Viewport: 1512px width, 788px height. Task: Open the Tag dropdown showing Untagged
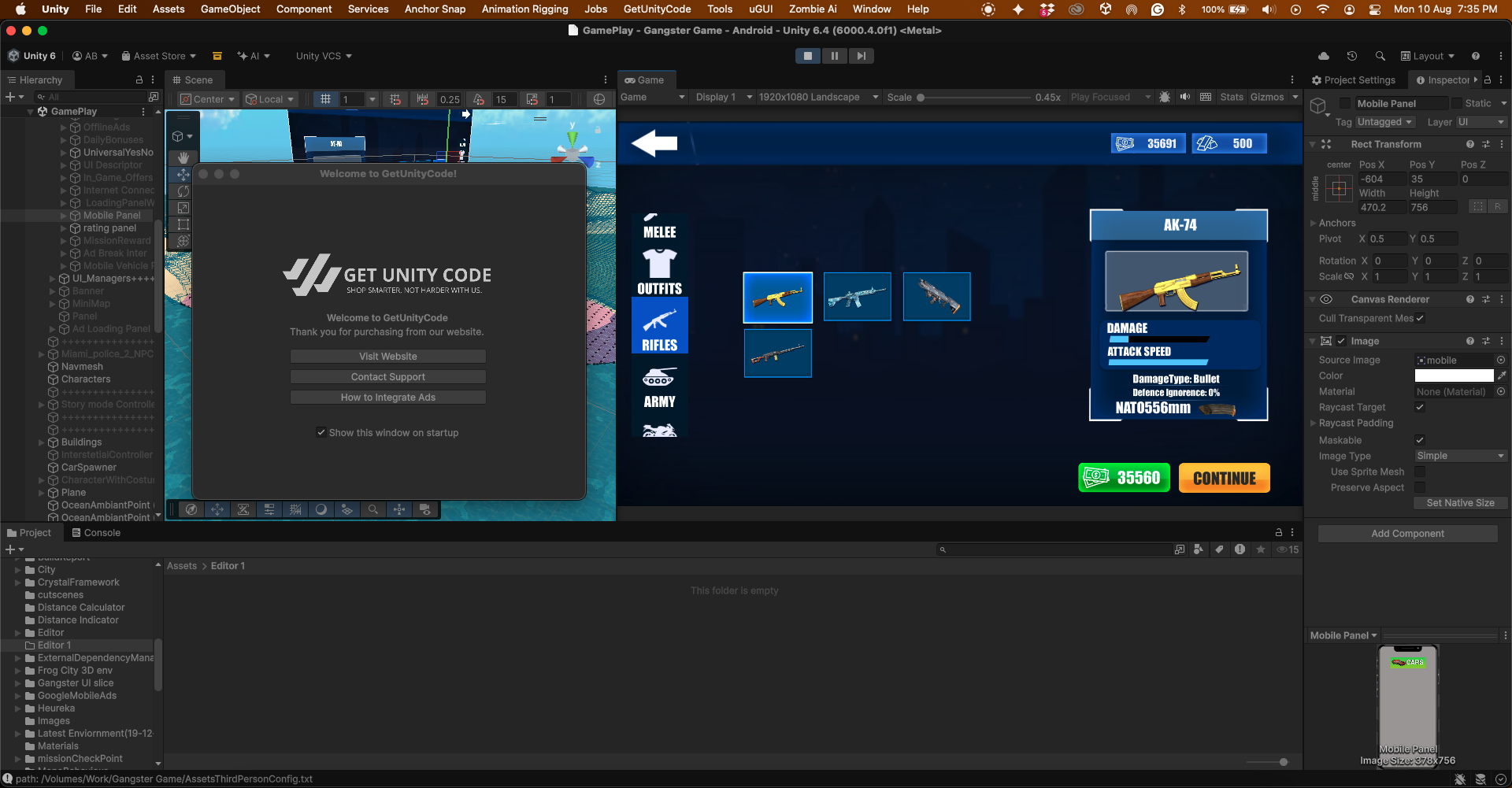point(1385,122)
